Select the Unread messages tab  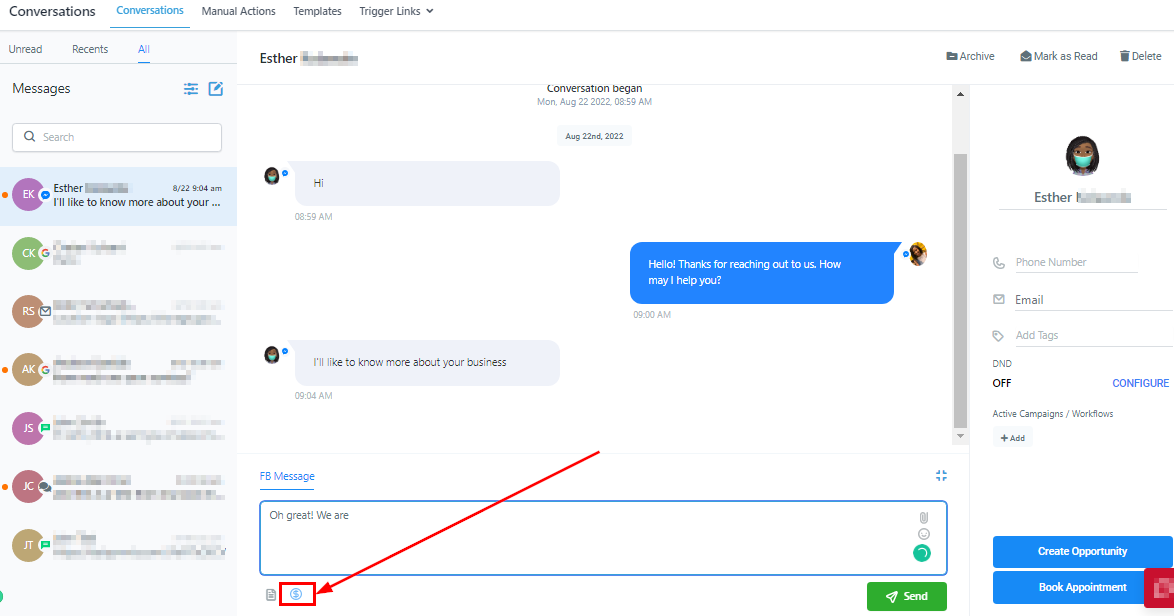(25, 49)
